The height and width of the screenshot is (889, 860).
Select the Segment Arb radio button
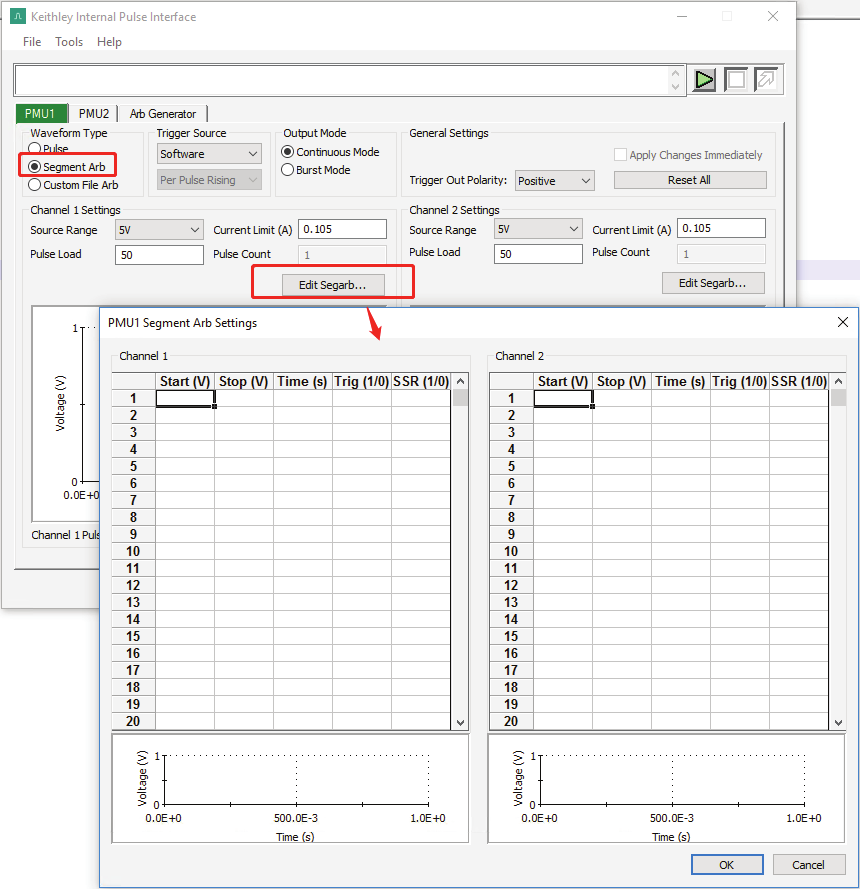click(x=35, y=167)
